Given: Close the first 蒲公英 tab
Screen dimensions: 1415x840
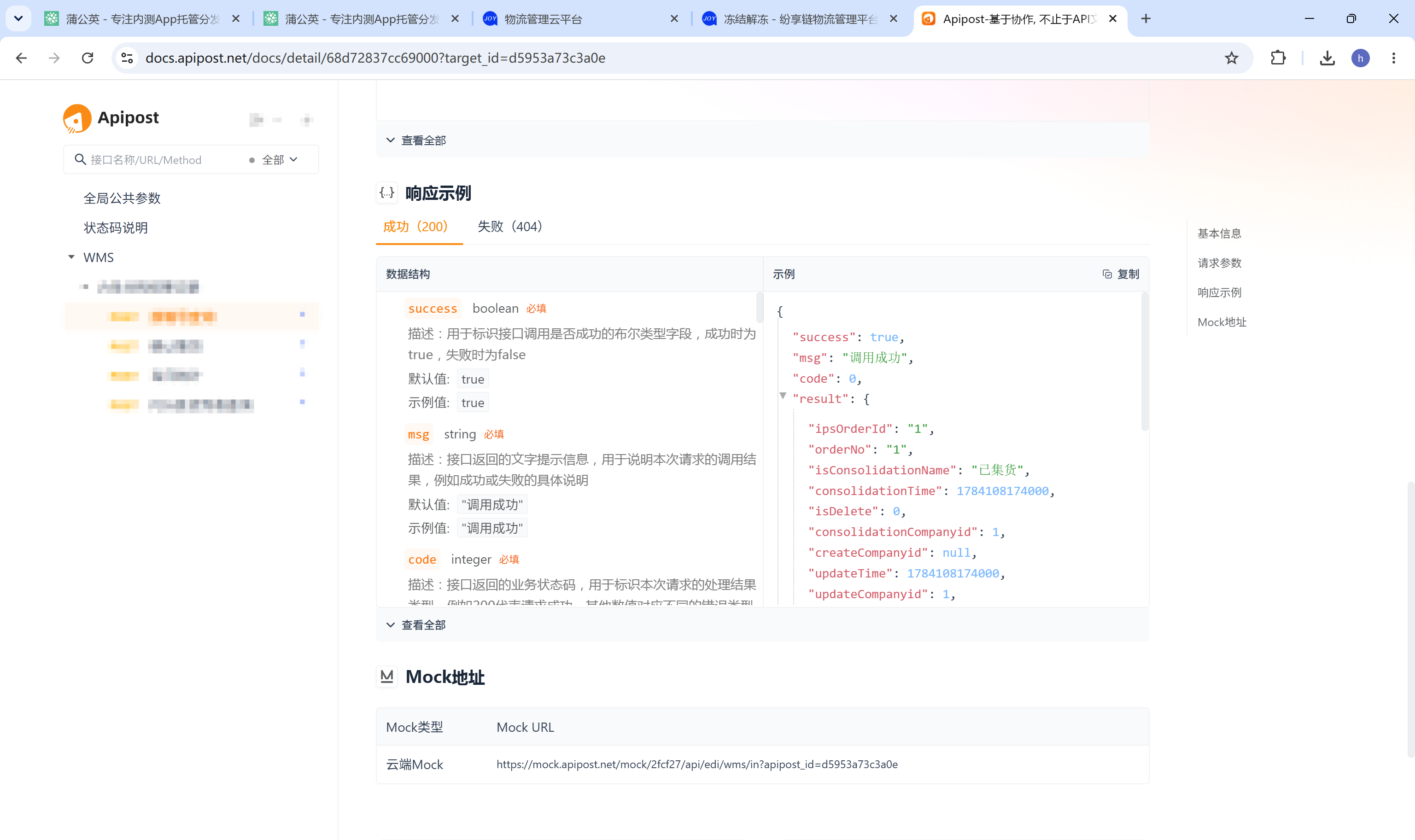Looking at the screenshot, I should click(236, 19).
